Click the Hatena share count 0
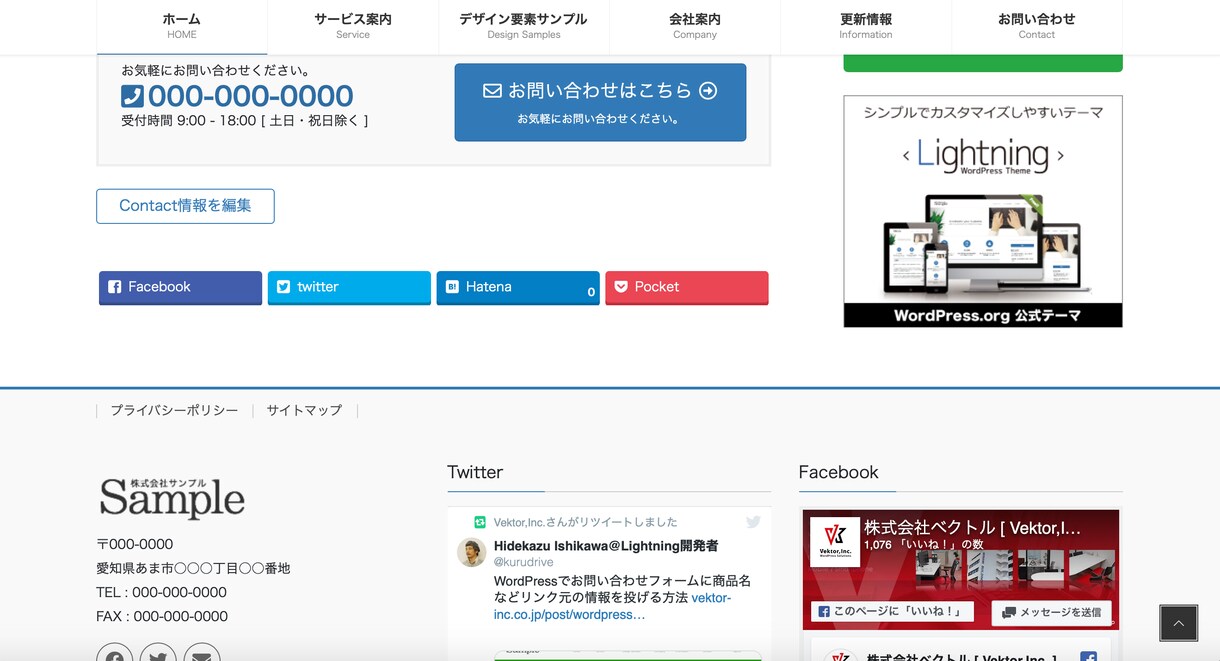 [591, 293]
